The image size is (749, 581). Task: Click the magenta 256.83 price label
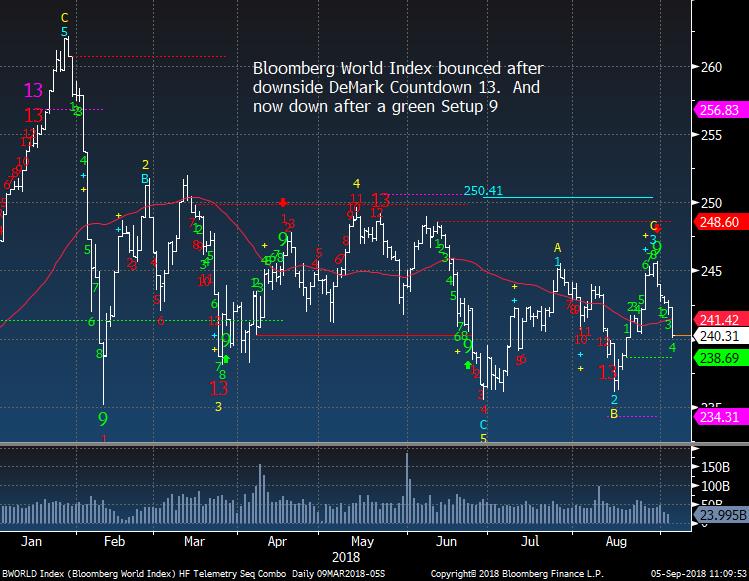(x=720, y=110)
